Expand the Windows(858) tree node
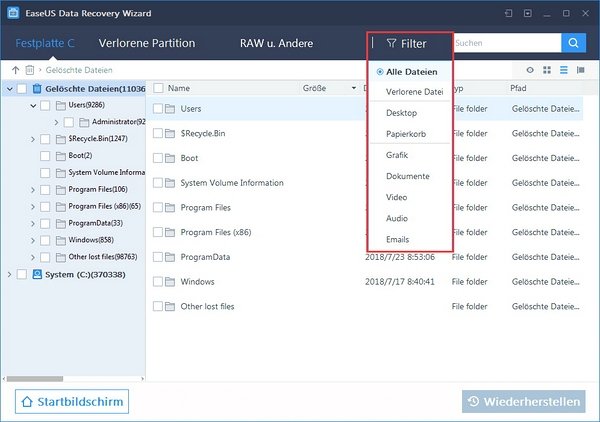Image resolution: width=600 pixels, height=422 pixels. tap(33, 240)
